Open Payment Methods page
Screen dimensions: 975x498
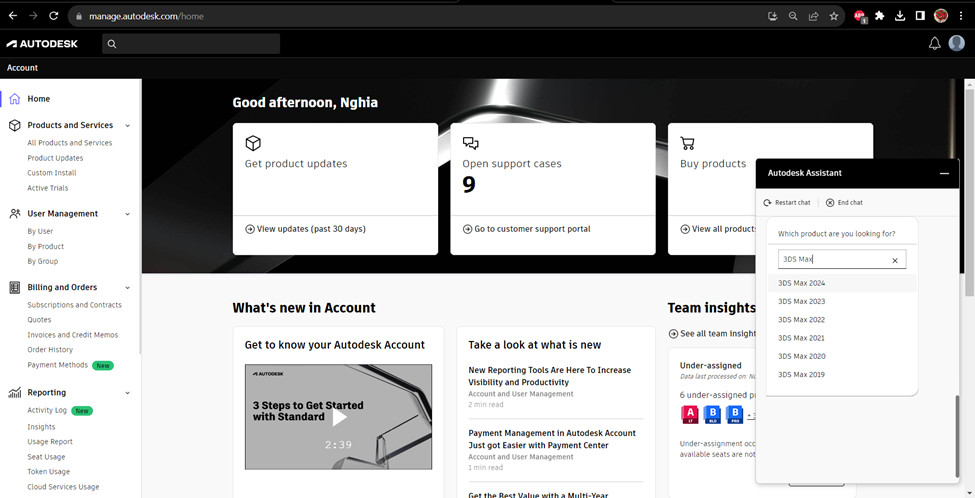[58, 365]
